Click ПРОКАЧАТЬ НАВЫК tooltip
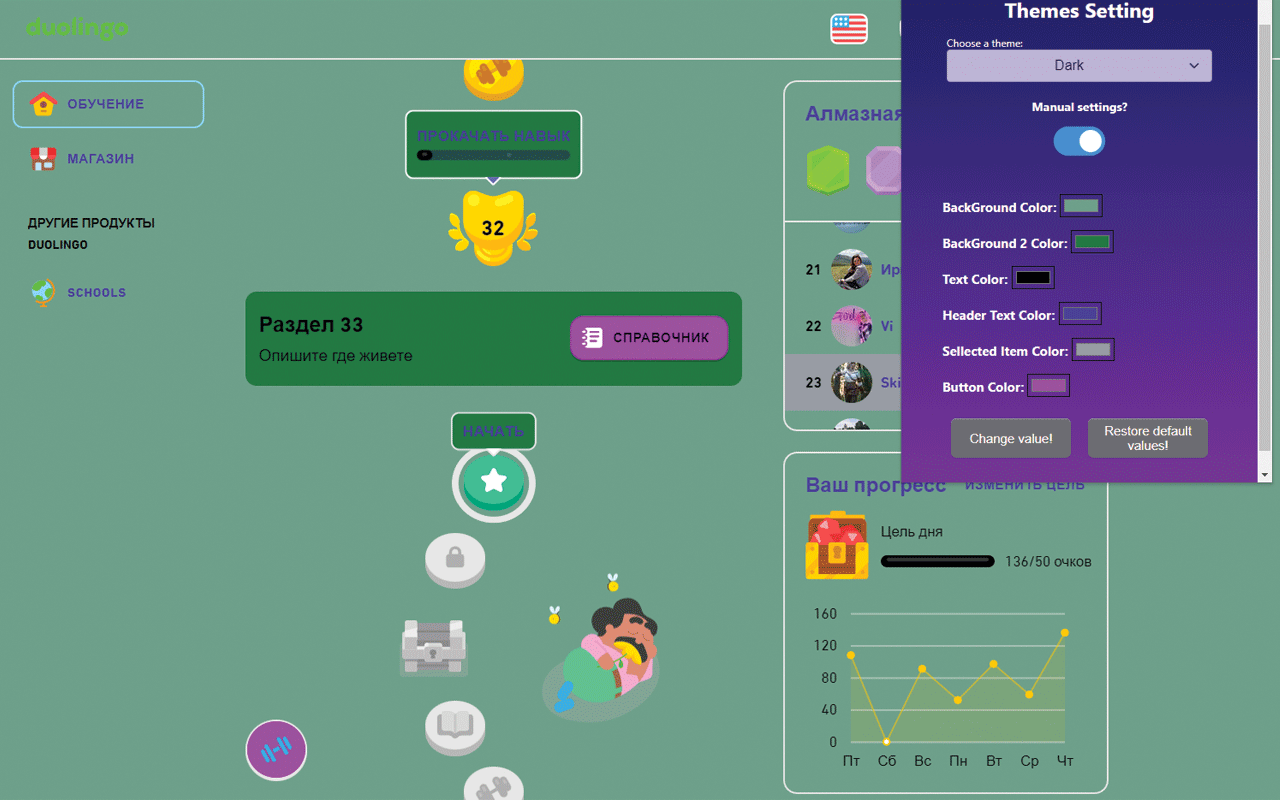1280x800 pixels. click(x=493, y=144)
